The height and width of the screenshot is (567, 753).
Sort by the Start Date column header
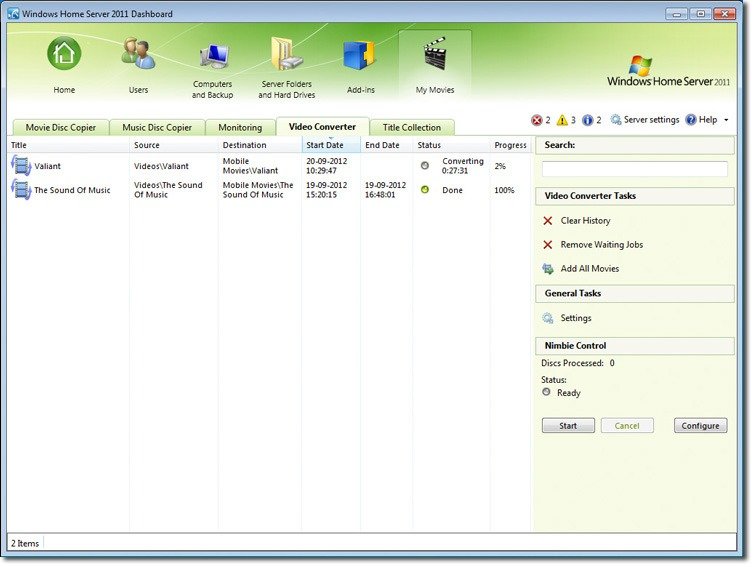[x=331, y=145]
